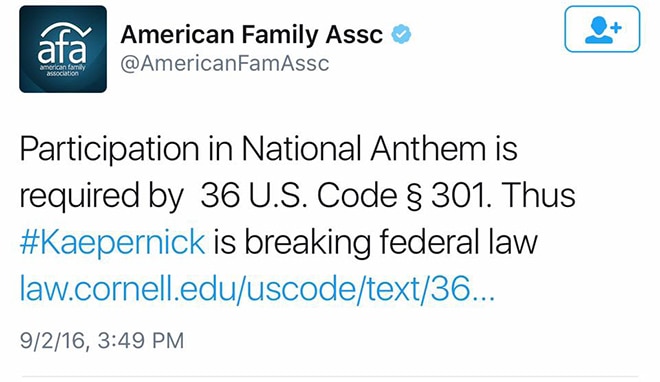Click the person silhouette in the follow button
Screen dimensions: 660x382
(598, 29)
